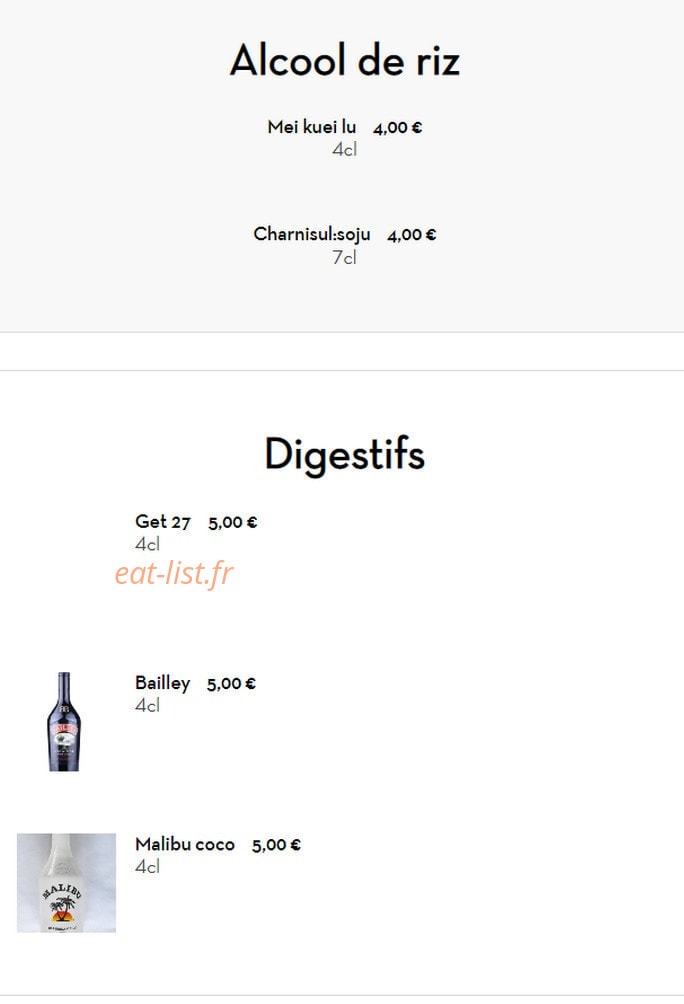Click the 7cl volume under Charnisul:soju
The image size is (684, 1004).
[345, 257]
